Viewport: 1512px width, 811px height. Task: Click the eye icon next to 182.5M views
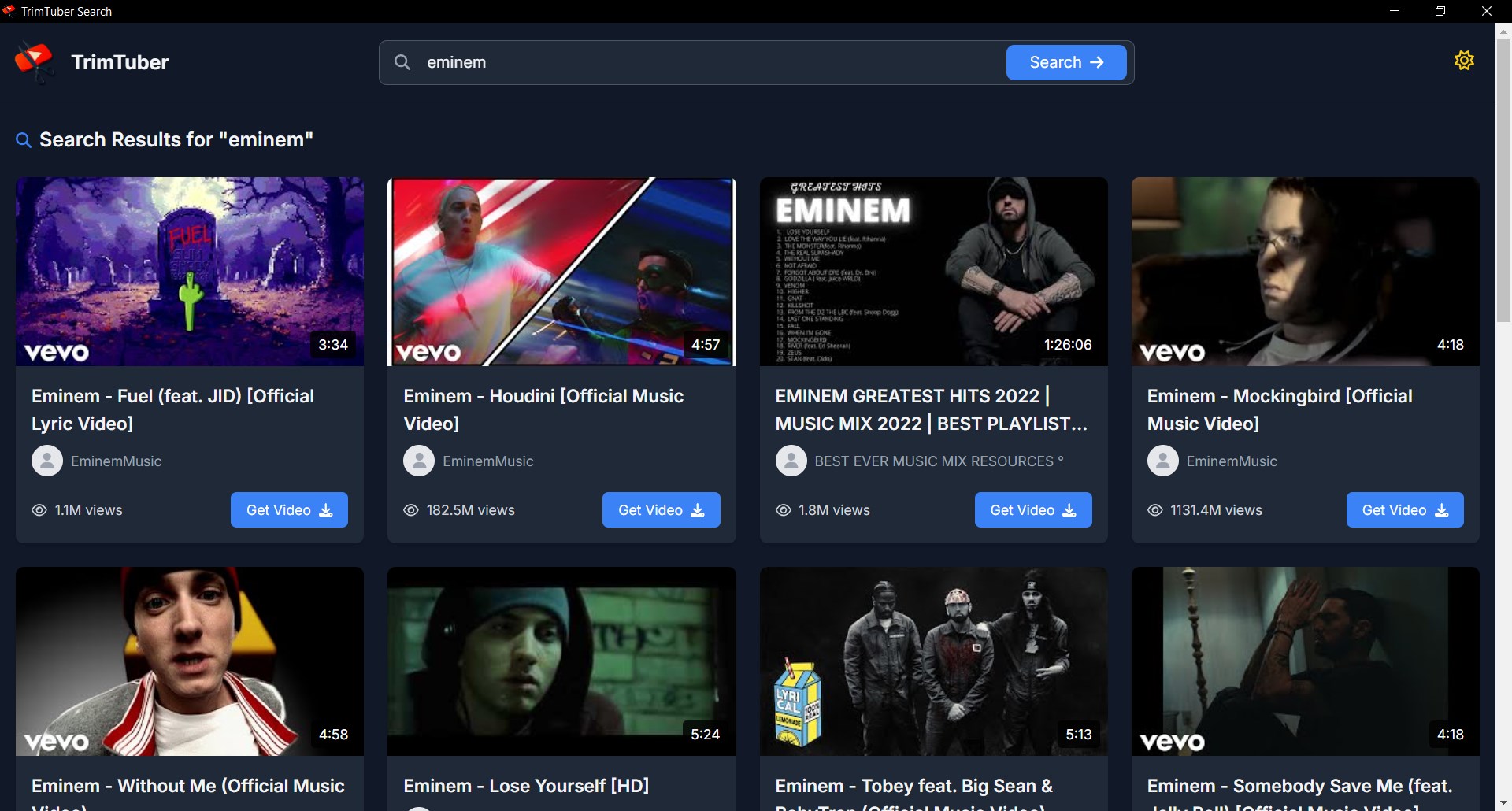tap(411, 510)
